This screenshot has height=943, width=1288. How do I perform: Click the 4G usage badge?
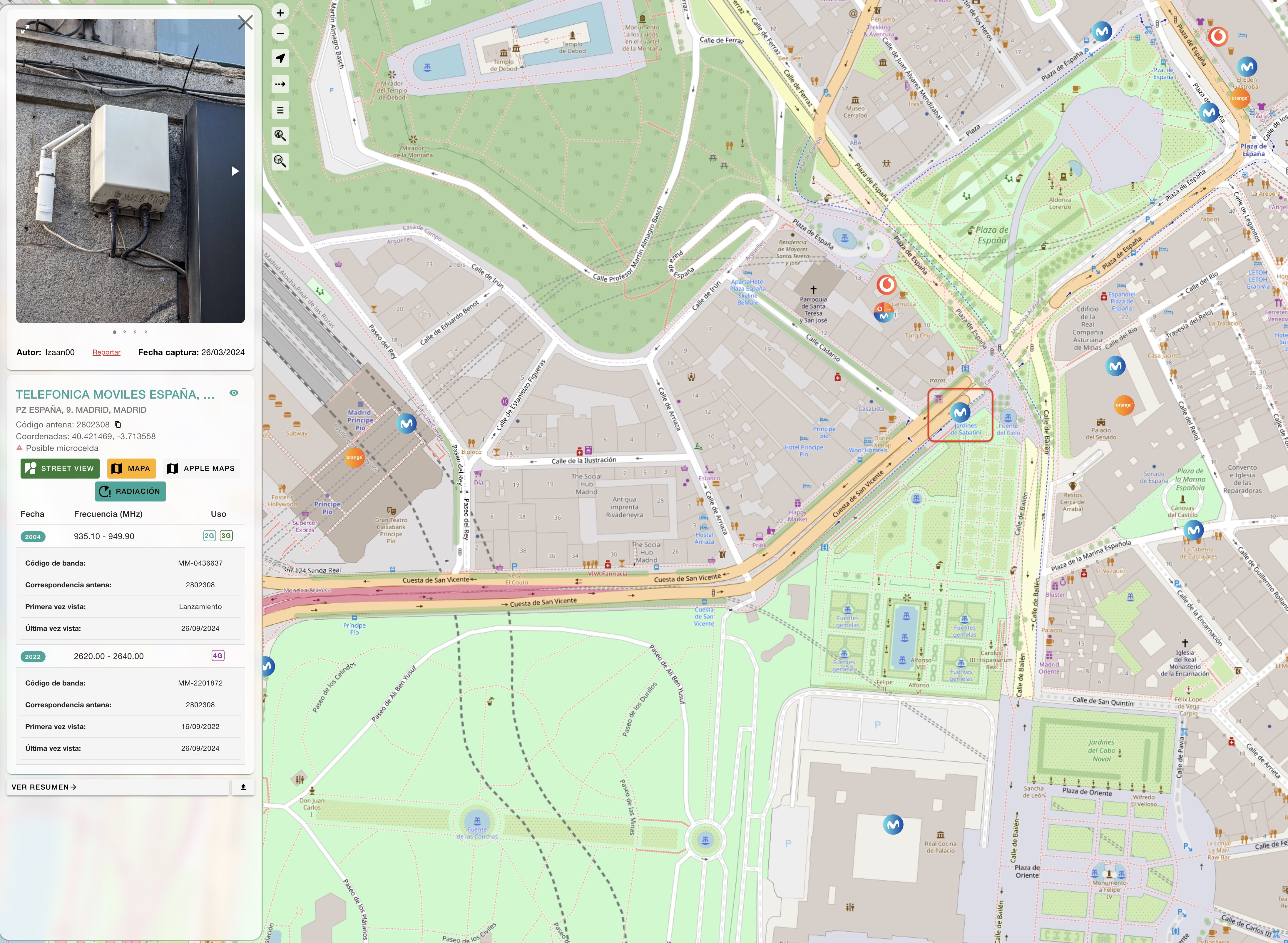pos(218,655)
